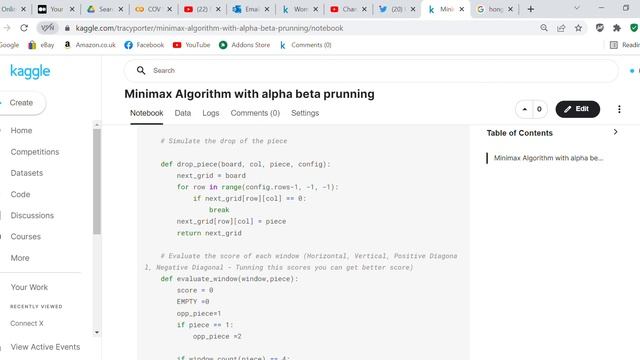Viewport: 640px width, 360px height.
Task: Expand the More sidebar item
Action: pyautogui.click(x=20, y=258)
